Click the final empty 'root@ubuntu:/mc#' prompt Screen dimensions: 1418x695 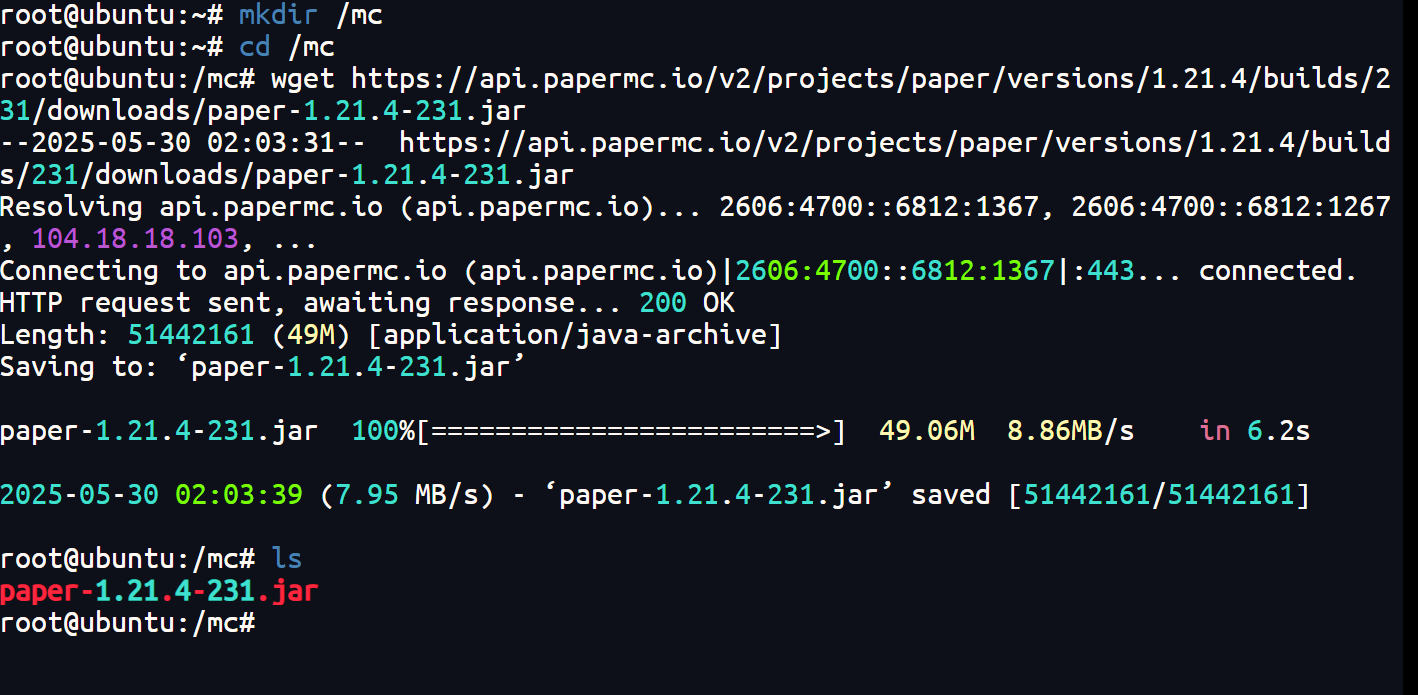pyautogui.click(x=127, y=623)
